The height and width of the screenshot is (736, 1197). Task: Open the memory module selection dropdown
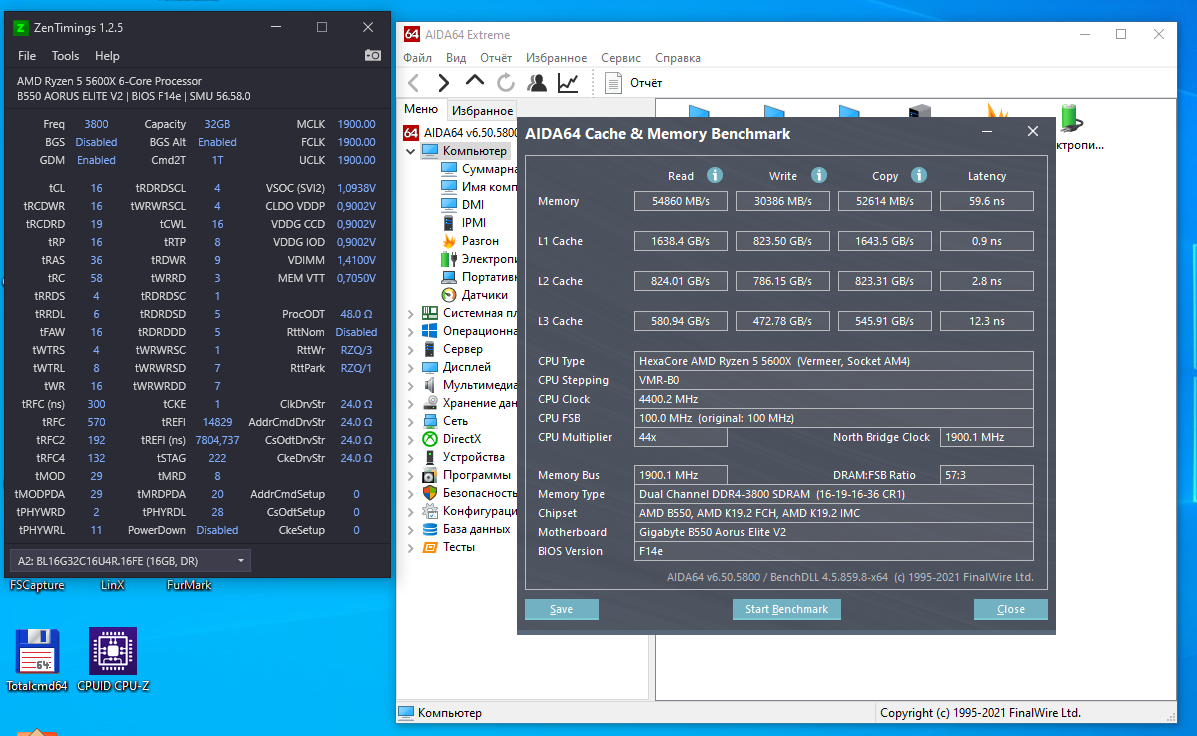click(x=131, y=560)
